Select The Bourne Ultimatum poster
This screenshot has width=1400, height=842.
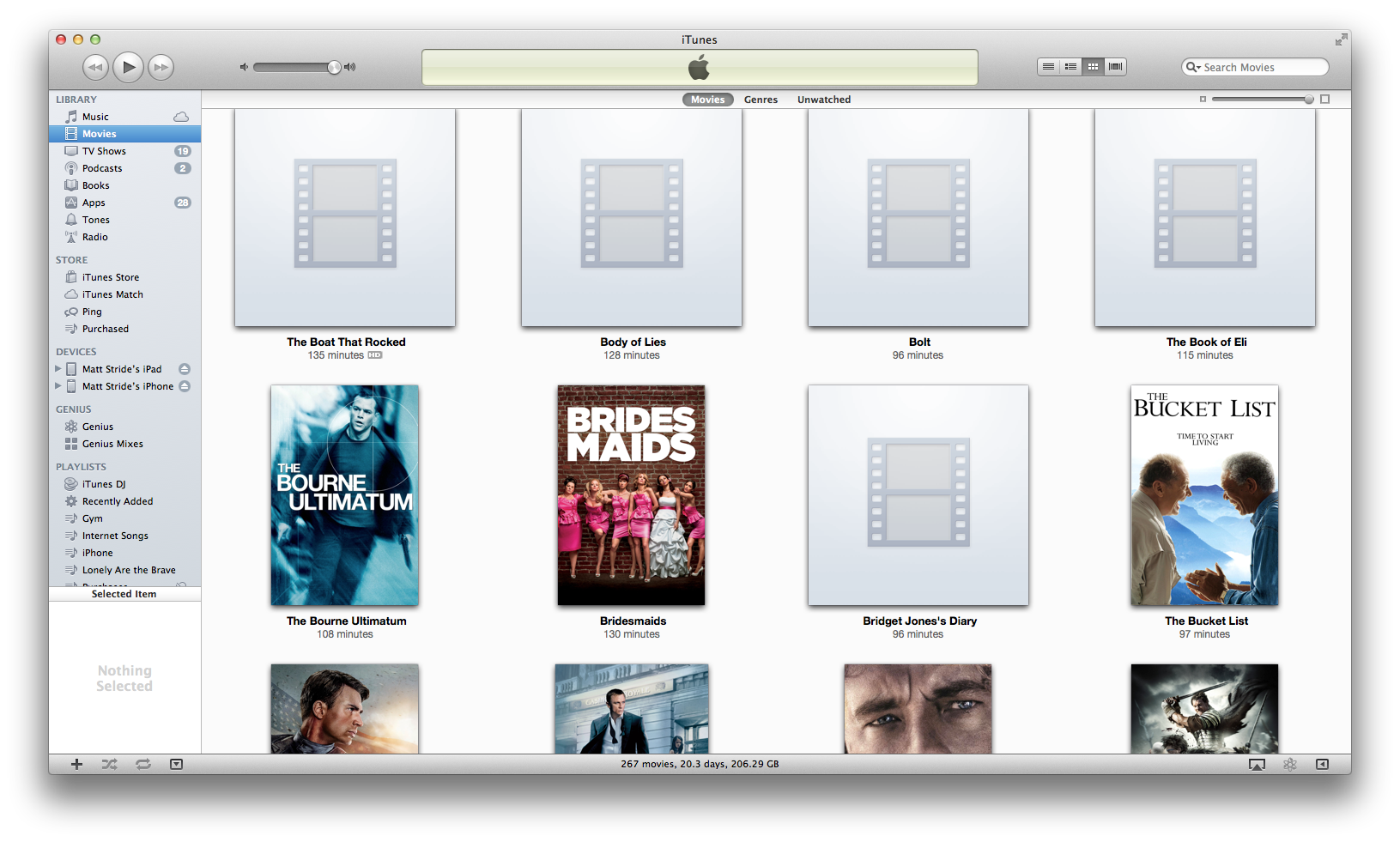pos(345,495)
